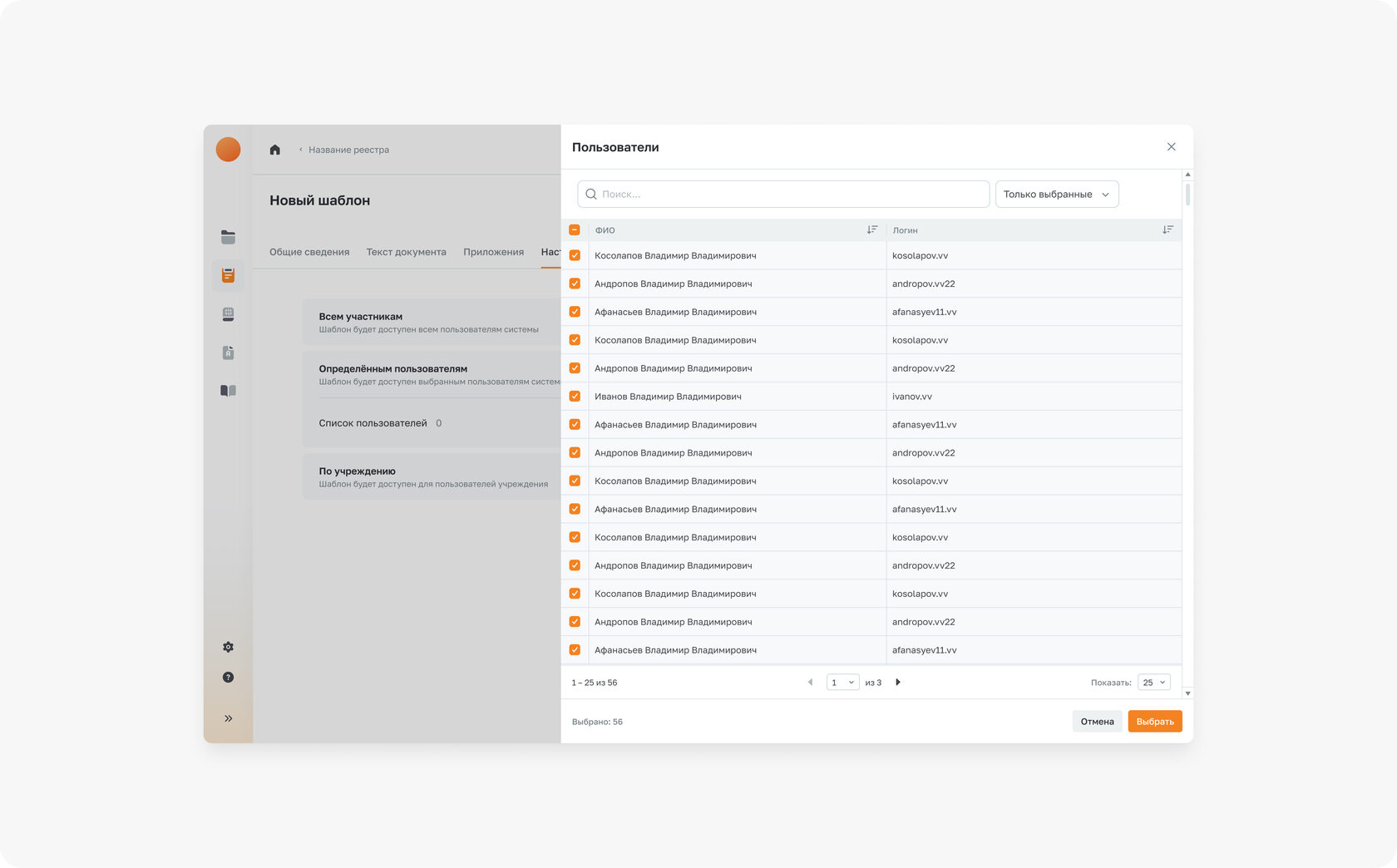Image resolution: width=1397 pixels, height=868 pixels.
Task: Close the Пользователи dialog
Action: [1171, 147]
